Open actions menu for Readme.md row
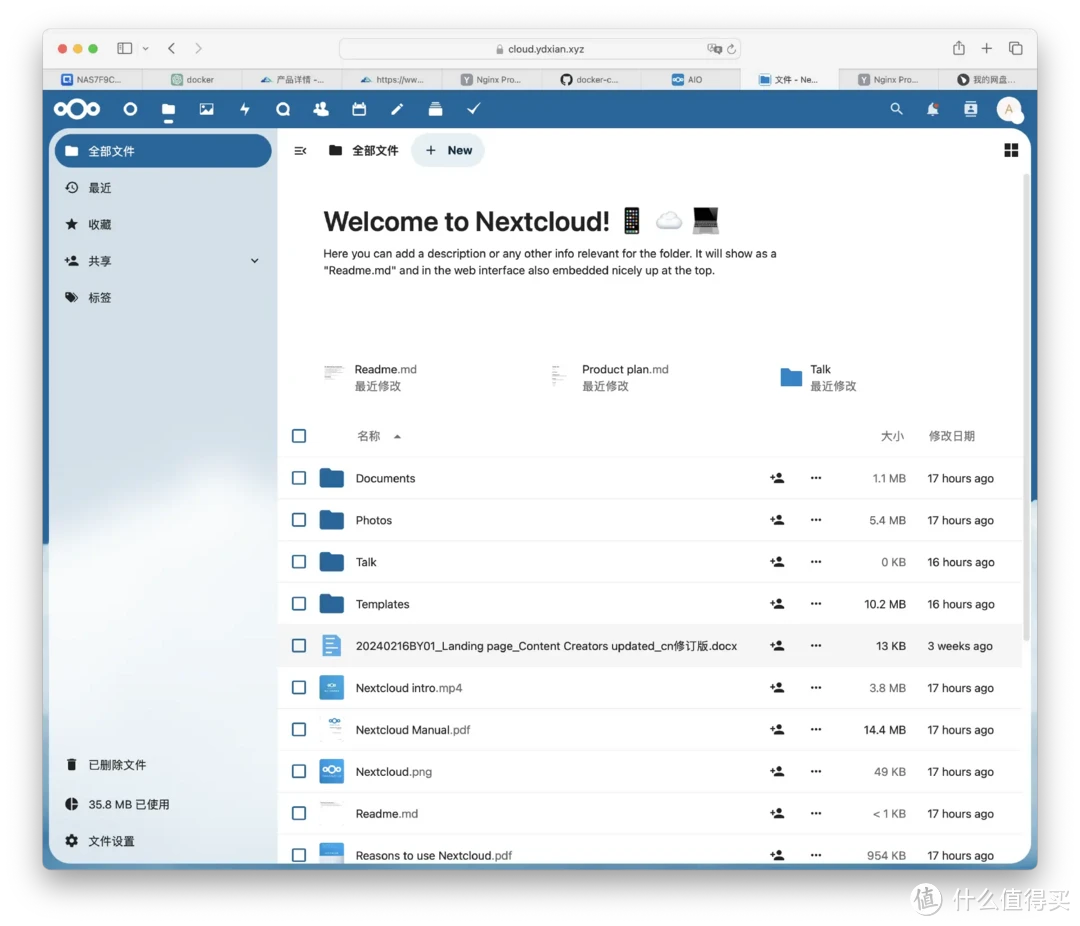Viewport: 1080px width, 926px height. tap(816, 814)
